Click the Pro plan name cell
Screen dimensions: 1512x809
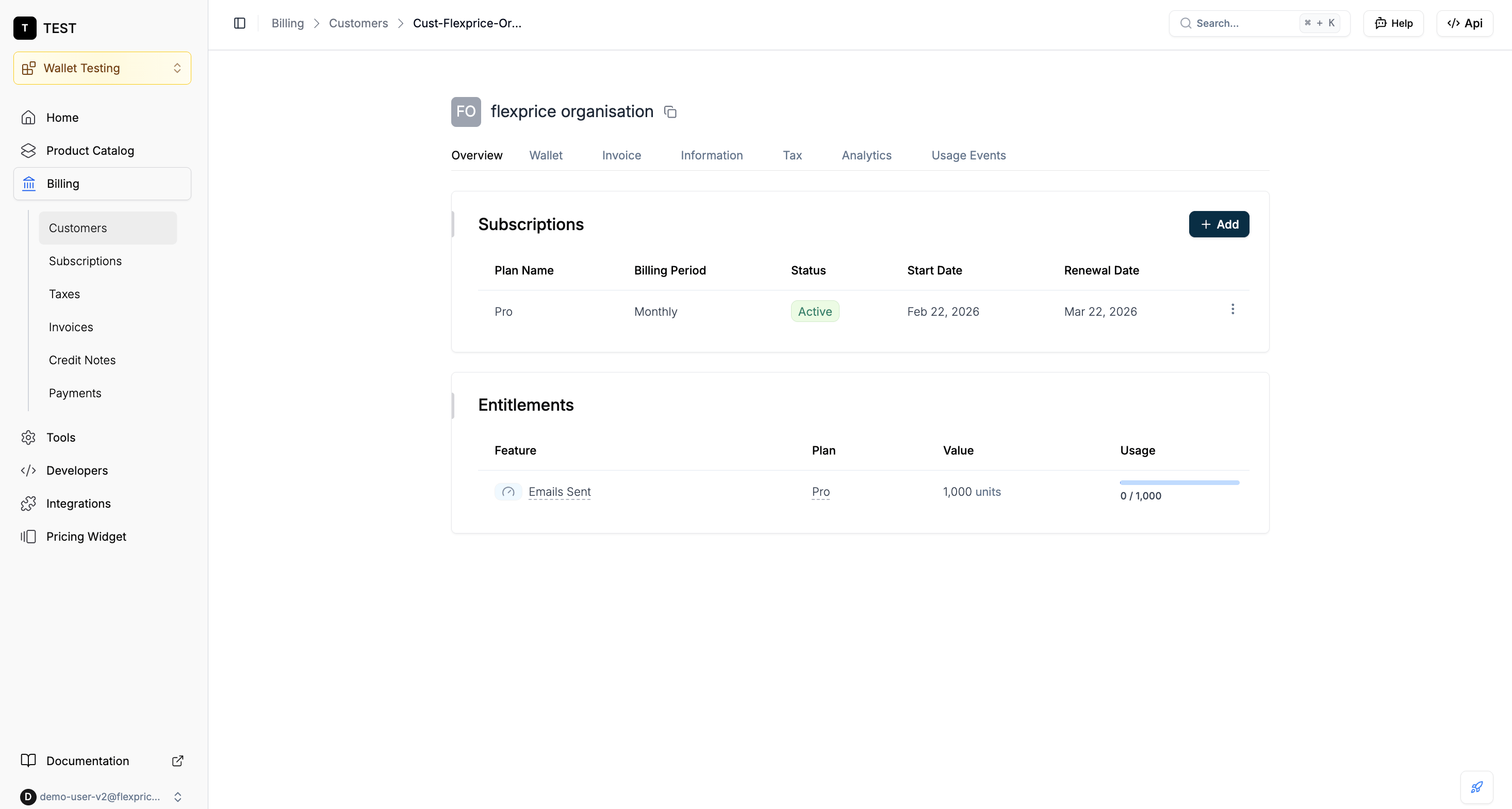tap(504, 312)
